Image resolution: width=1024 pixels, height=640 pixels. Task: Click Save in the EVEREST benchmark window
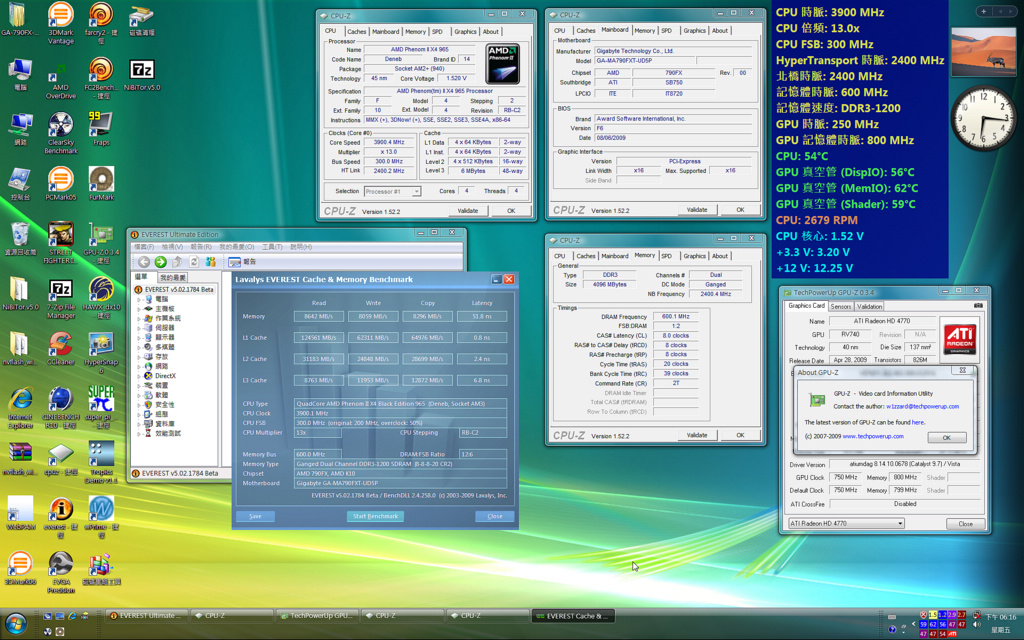tap(255, 516)
